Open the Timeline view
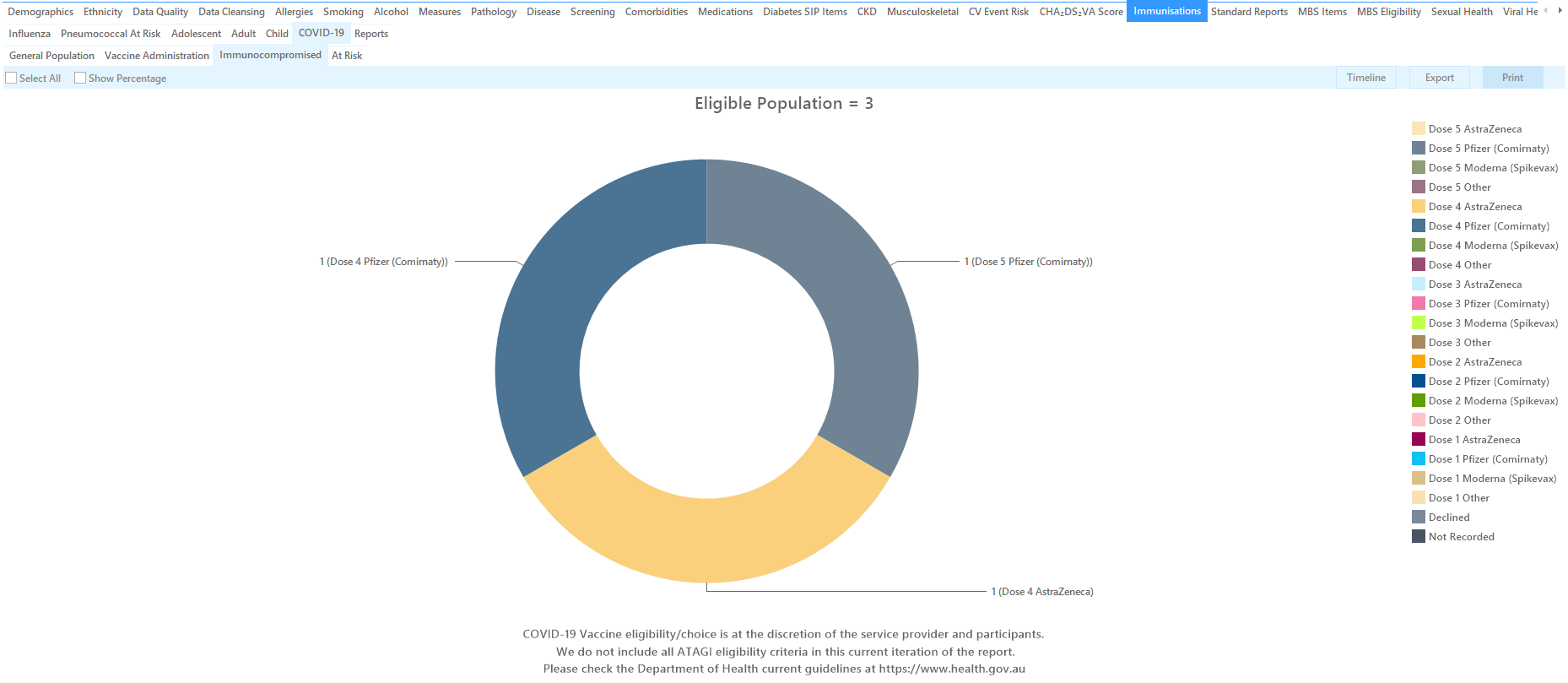 [x=1365, y=78]
